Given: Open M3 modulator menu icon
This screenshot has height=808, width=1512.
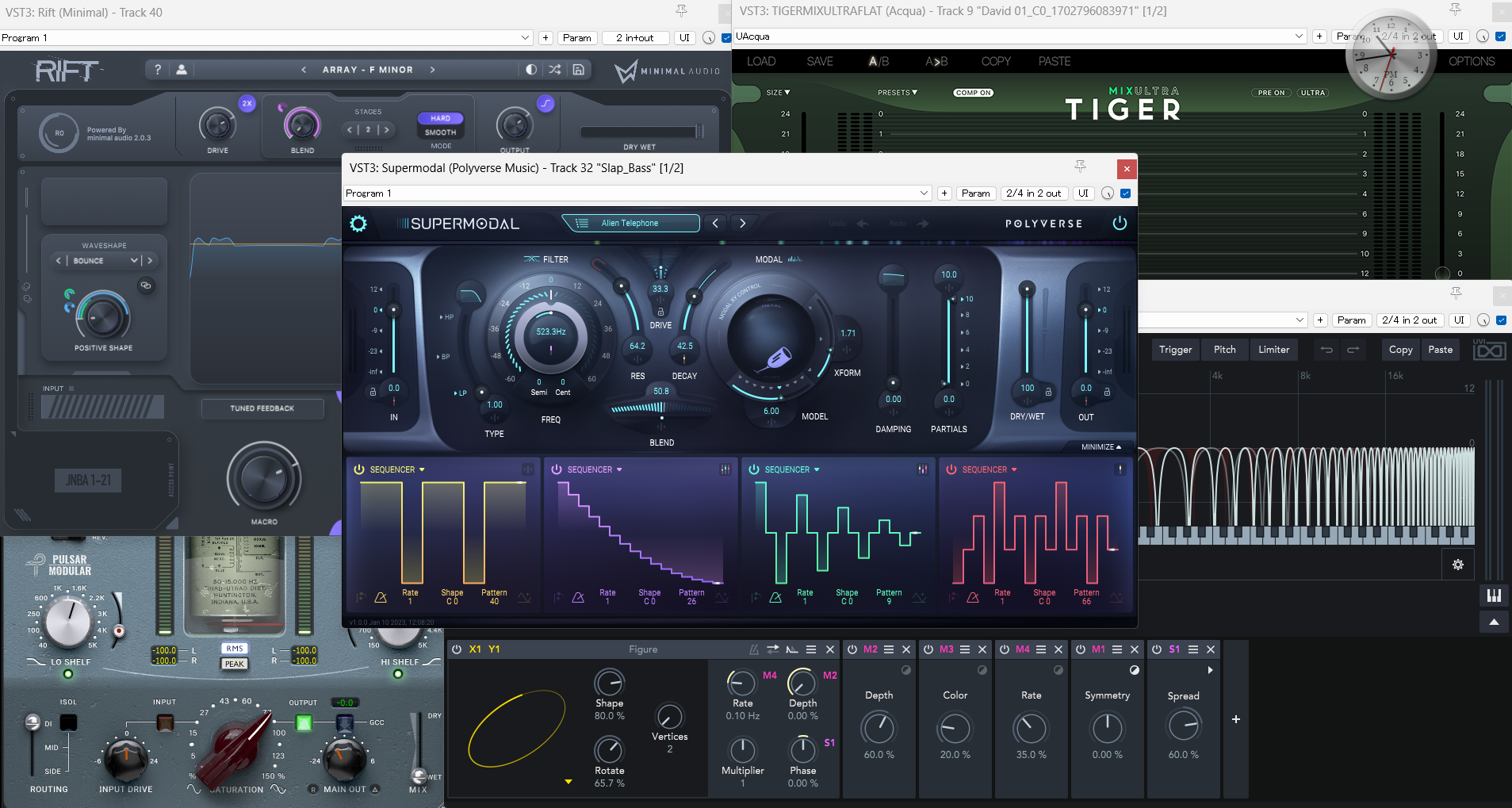Looking at the screenshot, I should [x=965, y=649].
